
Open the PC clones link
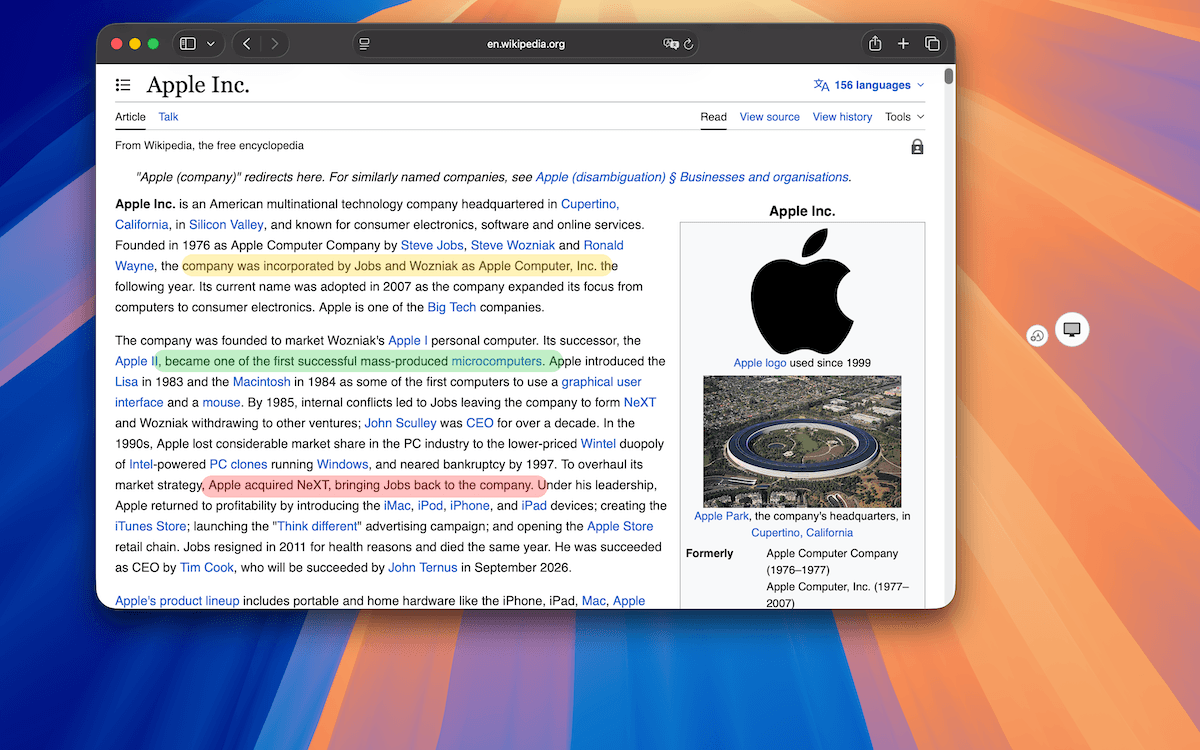pos(239,464)
